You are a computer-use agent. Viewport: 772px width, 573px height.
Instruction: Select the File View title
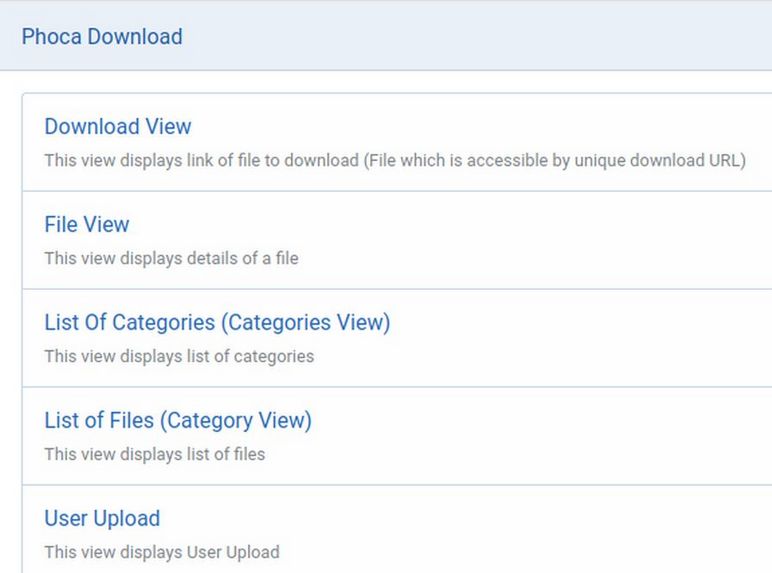(x=87, y=225)
